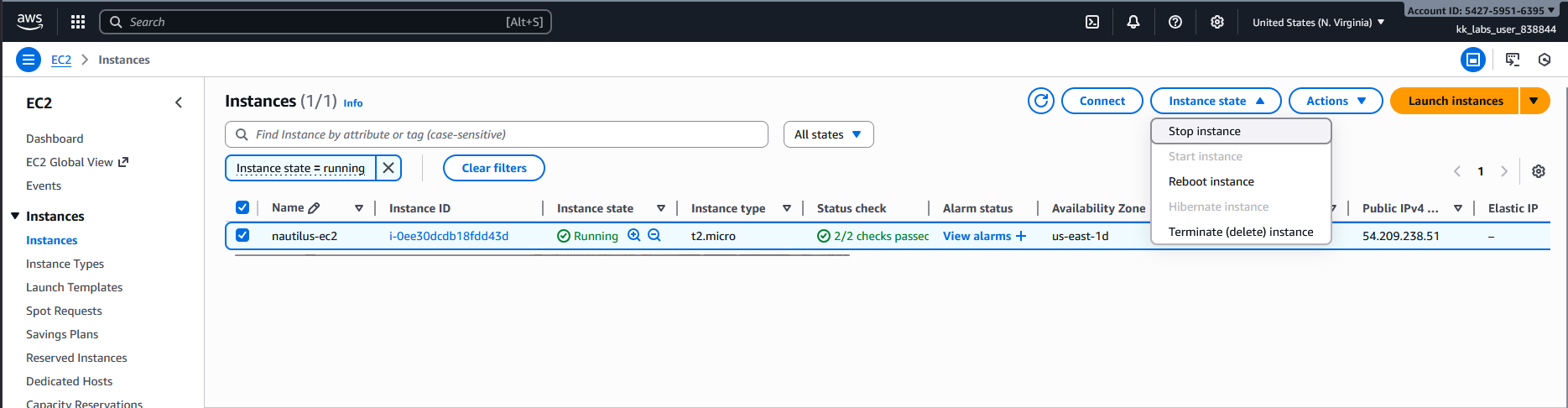The image size is (1568, 408).
Task: Open Spot Requests in the sidebar
Action: 64,311
